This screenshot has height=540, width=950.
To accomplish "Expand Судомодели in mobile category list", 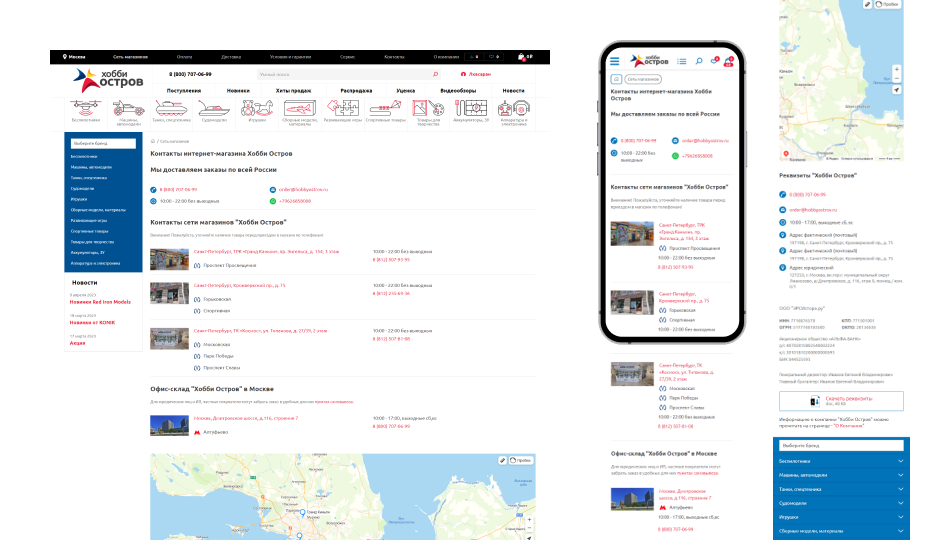I will (x=900, y=503).
